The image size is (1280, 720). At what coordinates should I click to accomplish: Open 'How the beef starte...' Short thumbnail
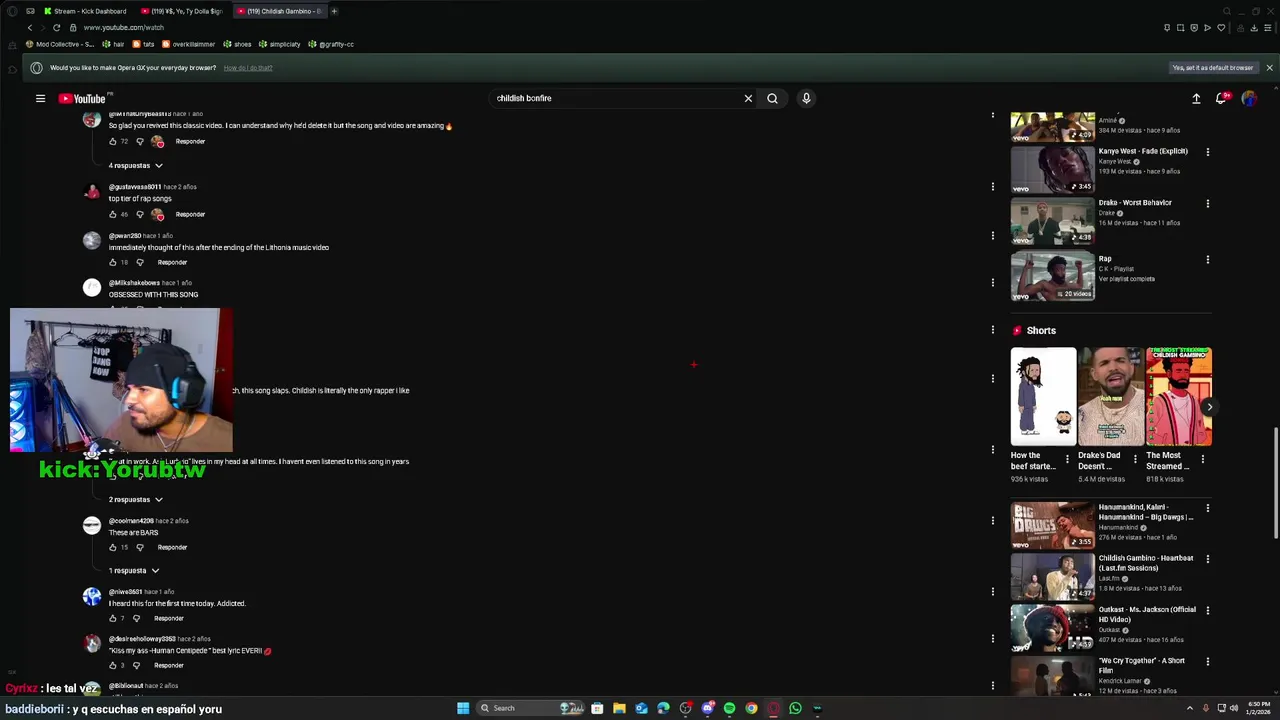[1043, 396]
